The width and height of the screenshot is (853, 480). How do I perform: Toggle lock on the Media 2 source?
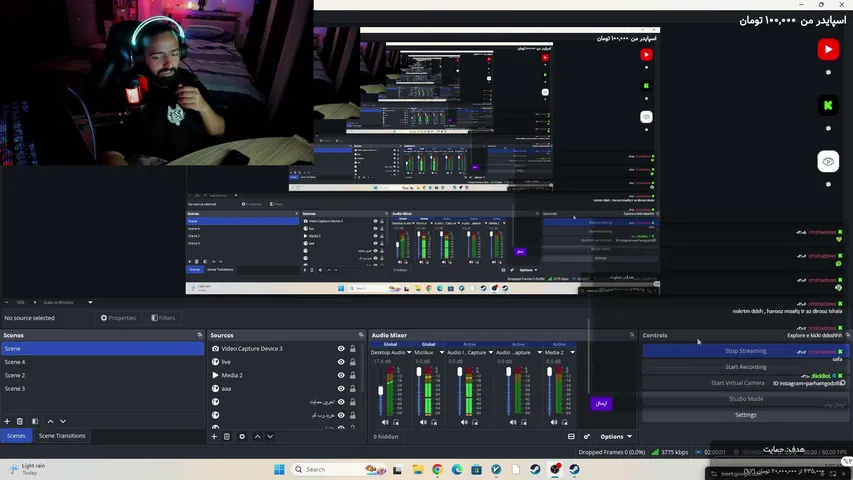(x=353, y=375)
